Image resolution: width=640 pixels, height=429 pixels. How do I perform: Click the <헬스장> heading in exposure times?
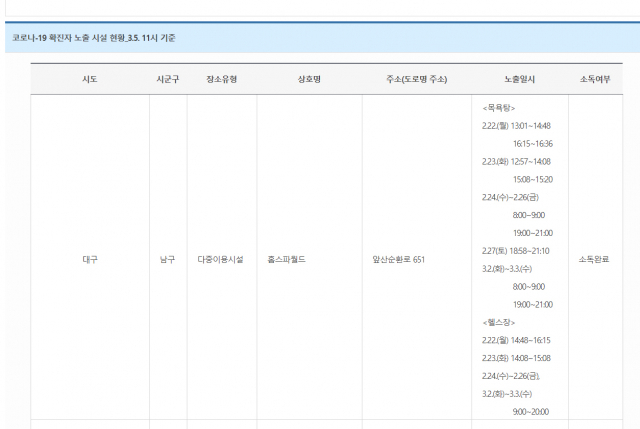coord(499,322)
